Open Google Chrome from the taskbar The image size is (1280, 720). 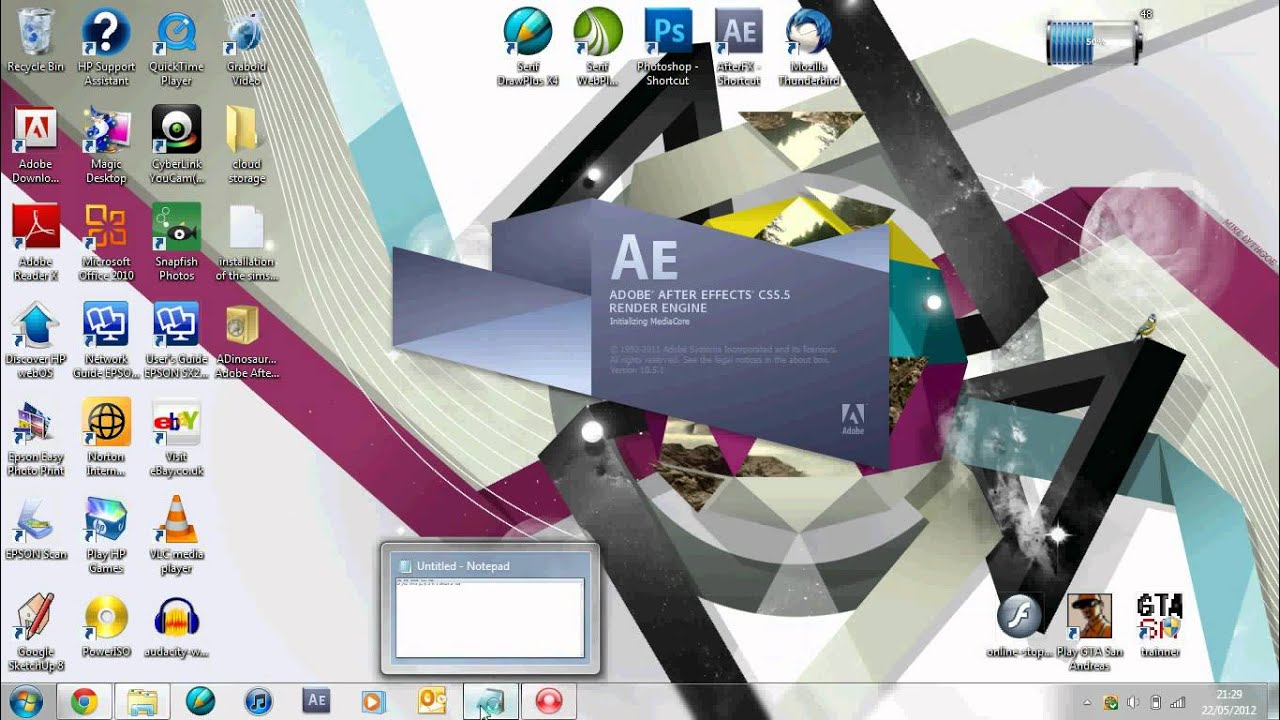(x=84, y=702)
